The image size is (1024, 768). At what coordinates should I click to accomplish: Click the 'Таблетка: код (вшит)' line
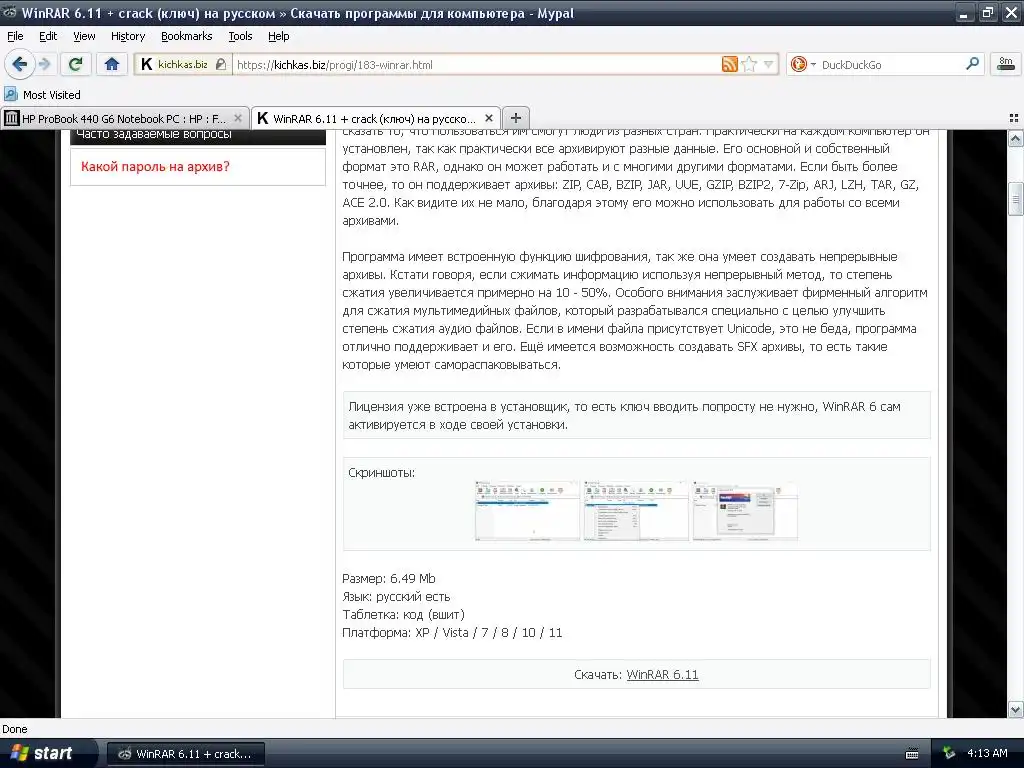[x=403, y=615]
